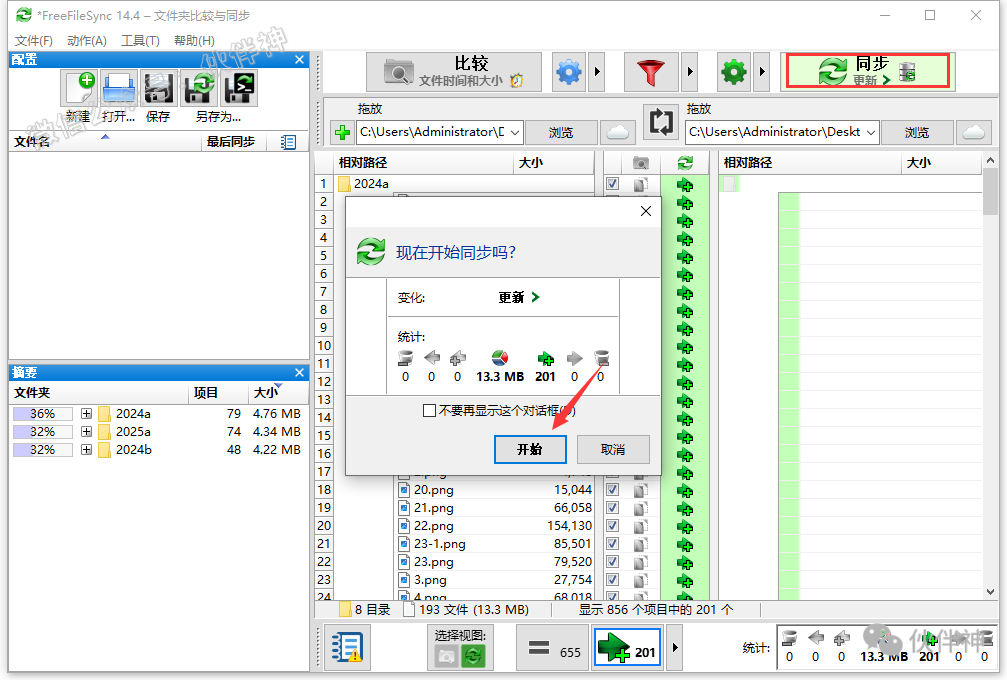Open filter settings arrow dropdown
Image resolution: width=1007 pixels, height=680 pixels.
pyautogui.click(x=690, y=72)
